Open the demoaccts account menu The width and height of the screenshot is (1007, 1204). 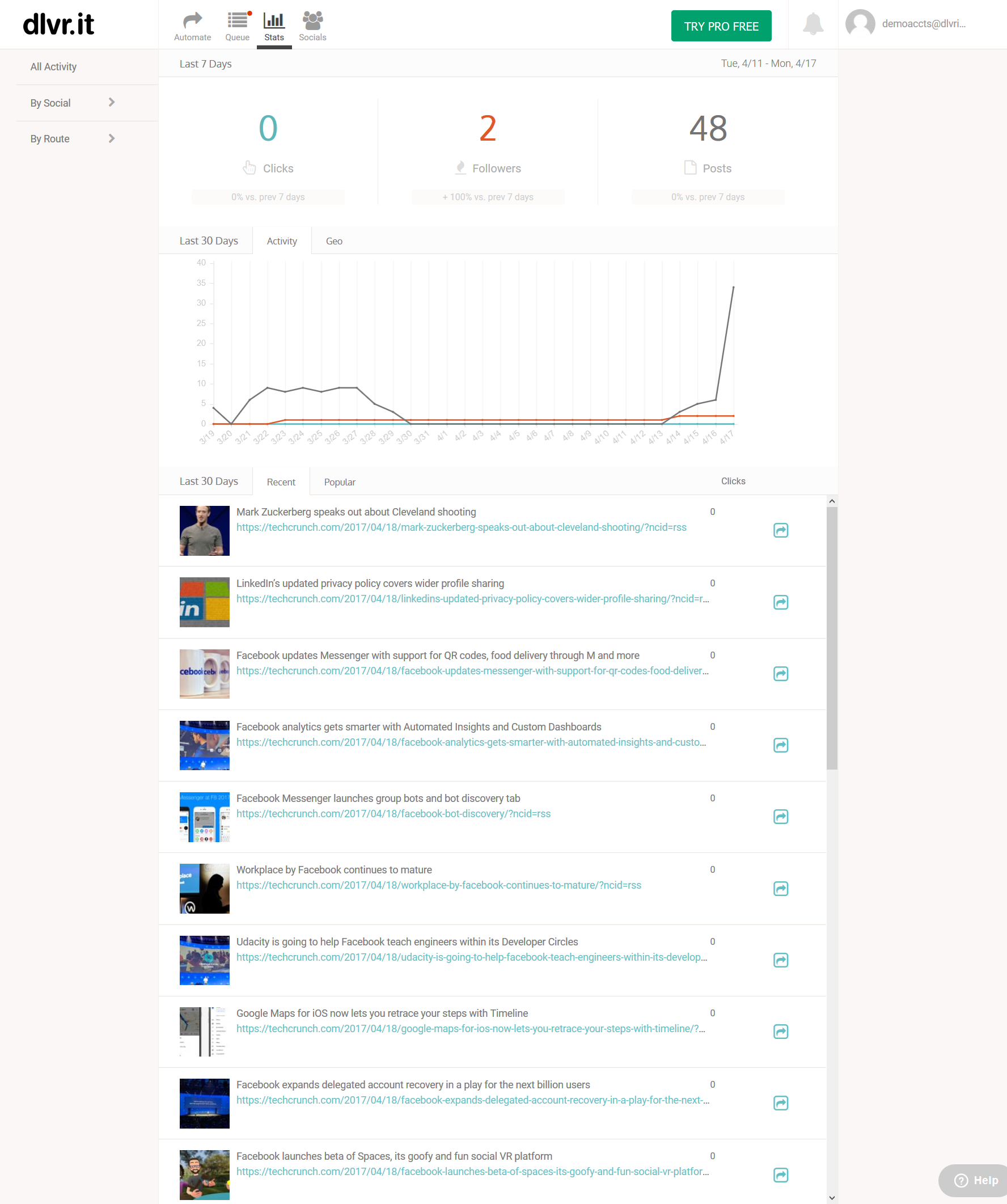click(x=923, y=24)
